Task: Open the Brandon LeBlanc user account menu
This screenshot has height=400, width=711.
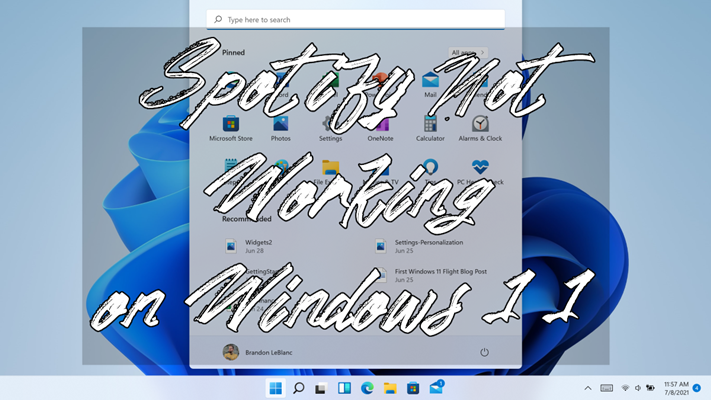Action: (x=258, y=352)
